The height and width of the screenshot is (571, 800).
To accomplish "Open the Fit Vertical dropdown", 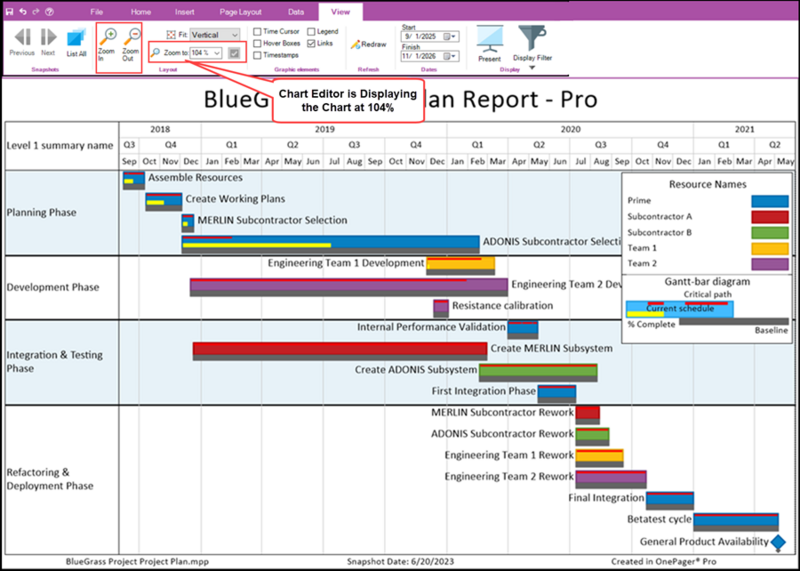I will pos(235,35).
